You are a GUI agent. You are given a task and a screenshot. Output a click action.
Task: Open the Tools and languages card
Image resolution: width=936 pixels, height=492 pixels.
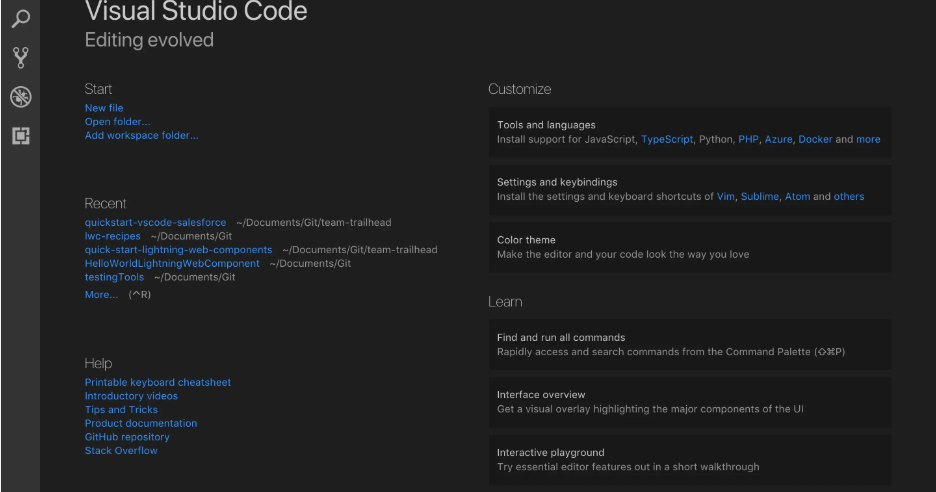[x=690, y=132]
